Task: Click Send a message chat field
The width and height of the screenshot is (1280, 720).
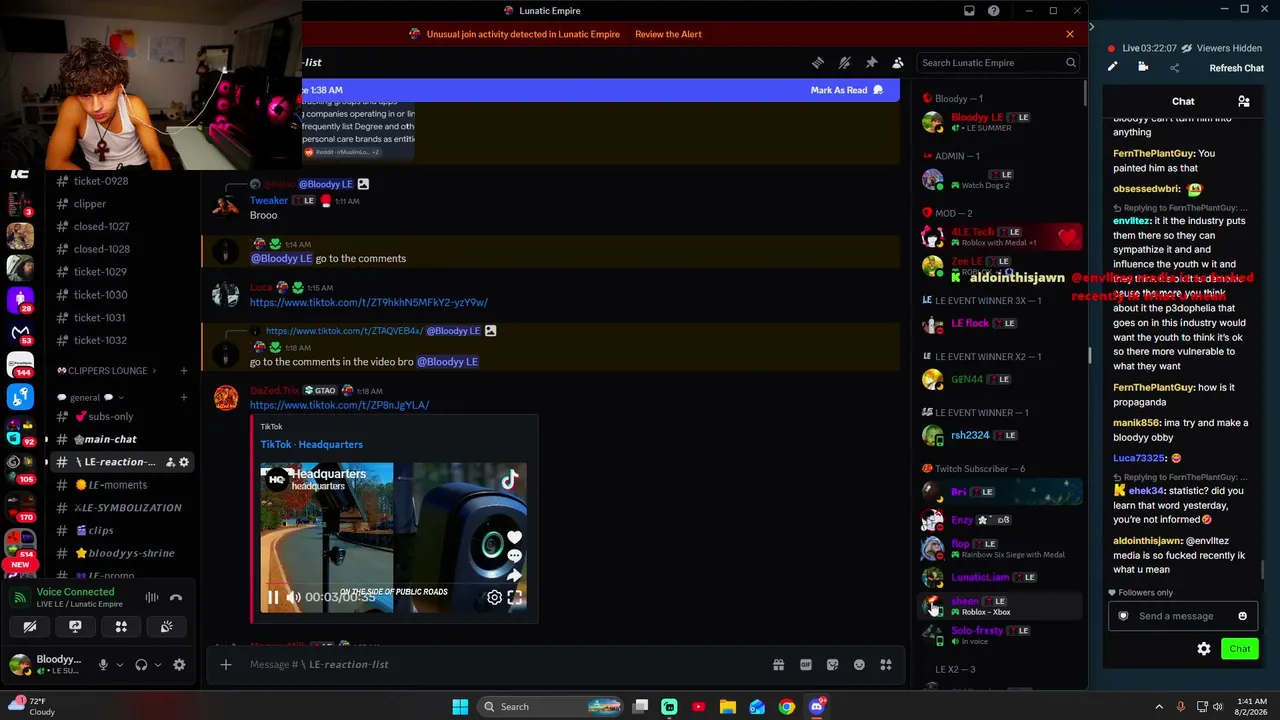Action: tap(1183, 616)
